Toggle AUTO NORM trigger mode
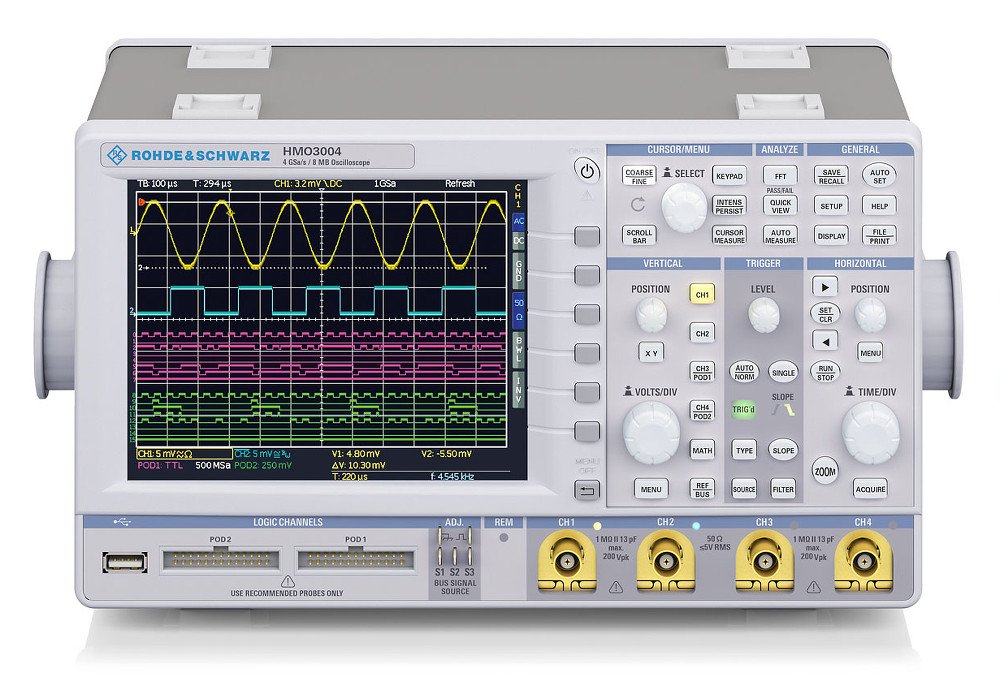The image size is (1000, 690). pos(744,372)
